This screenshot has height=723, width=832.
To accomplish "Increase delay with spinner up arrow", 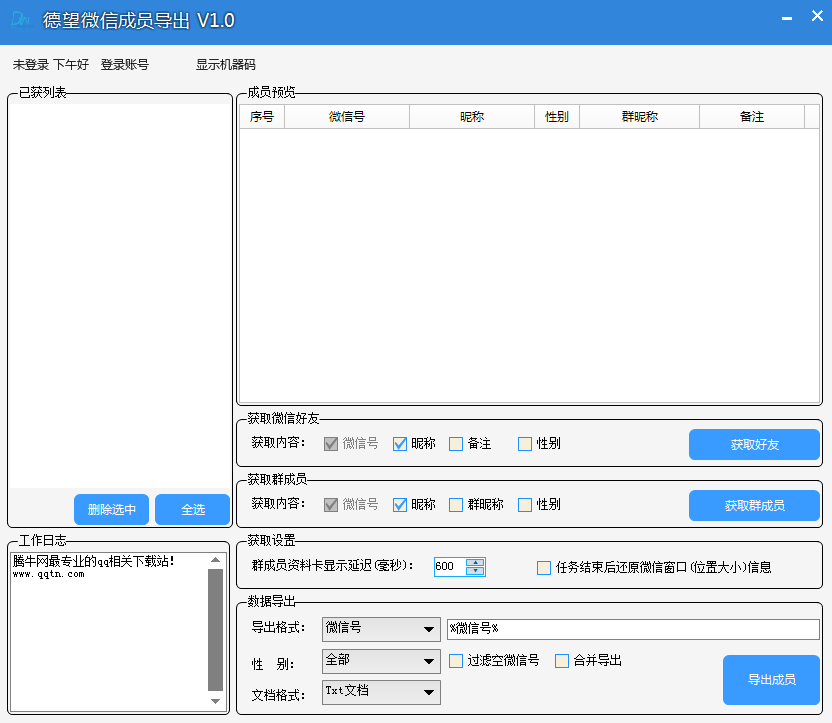I will (475, 562).
